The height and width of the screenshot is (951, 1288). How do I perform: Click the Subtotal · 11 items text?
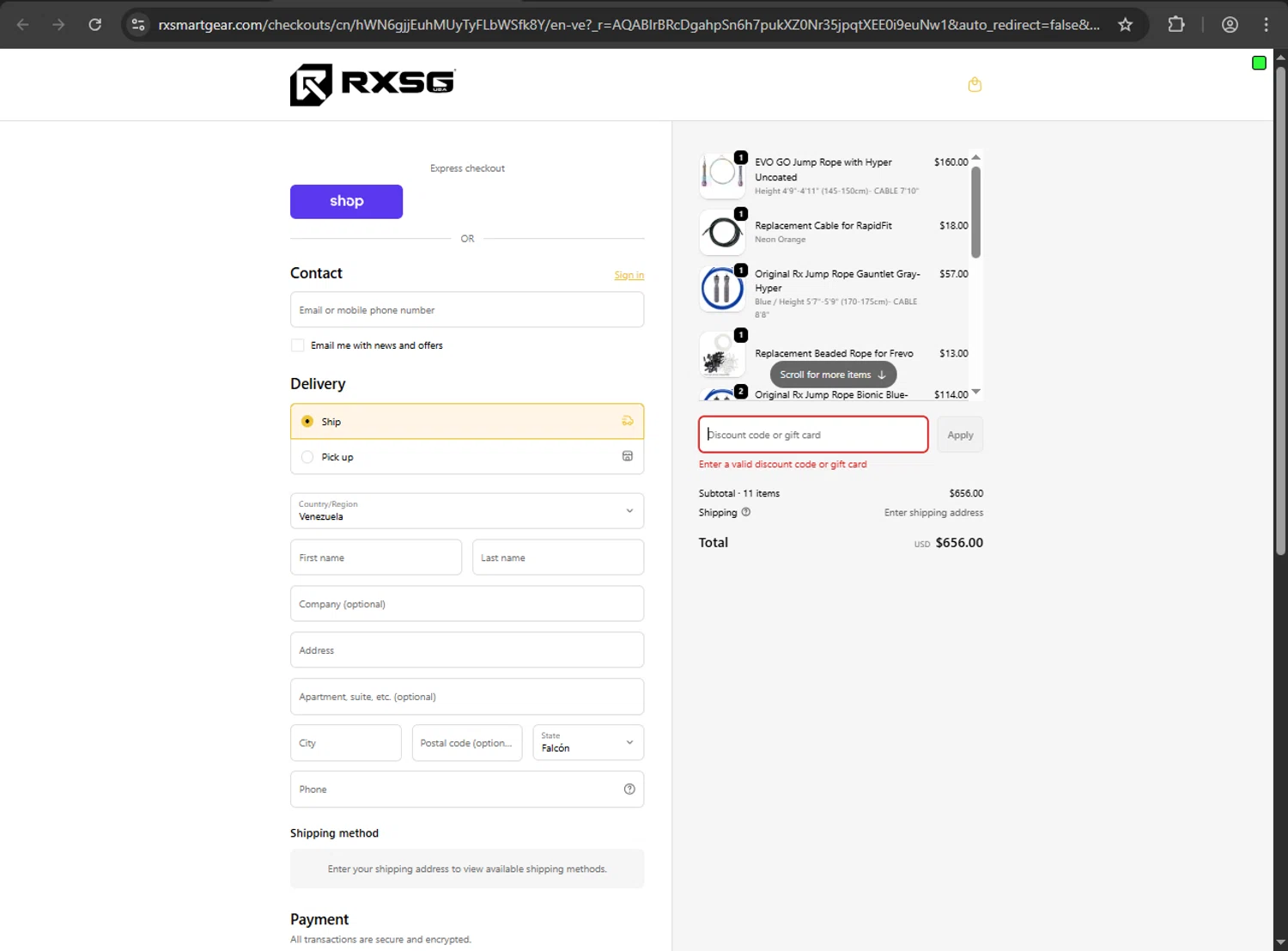point(739,493)
